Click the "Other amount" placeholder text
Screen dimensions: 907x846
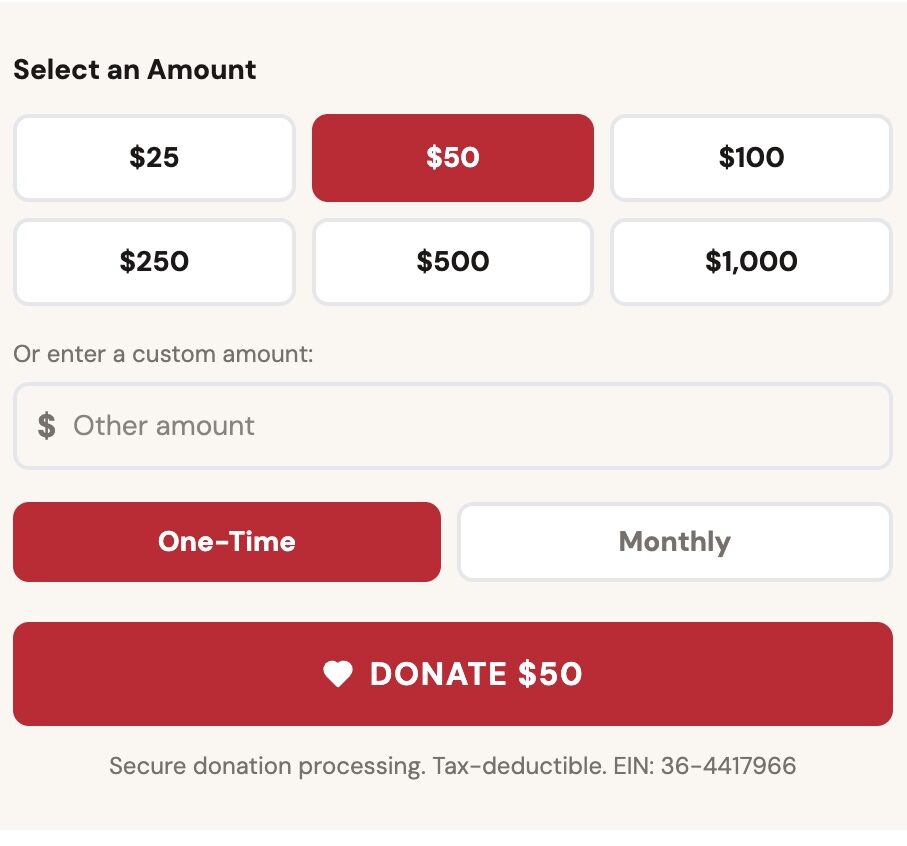[x=164, y=426]
